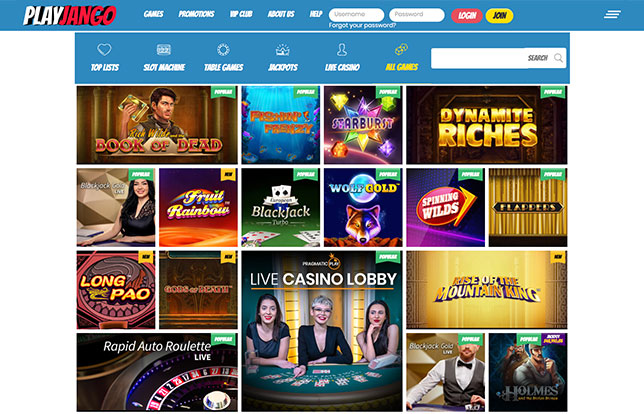
Task: Click the search magnifier icon
Action: click(x=558, y=58)
